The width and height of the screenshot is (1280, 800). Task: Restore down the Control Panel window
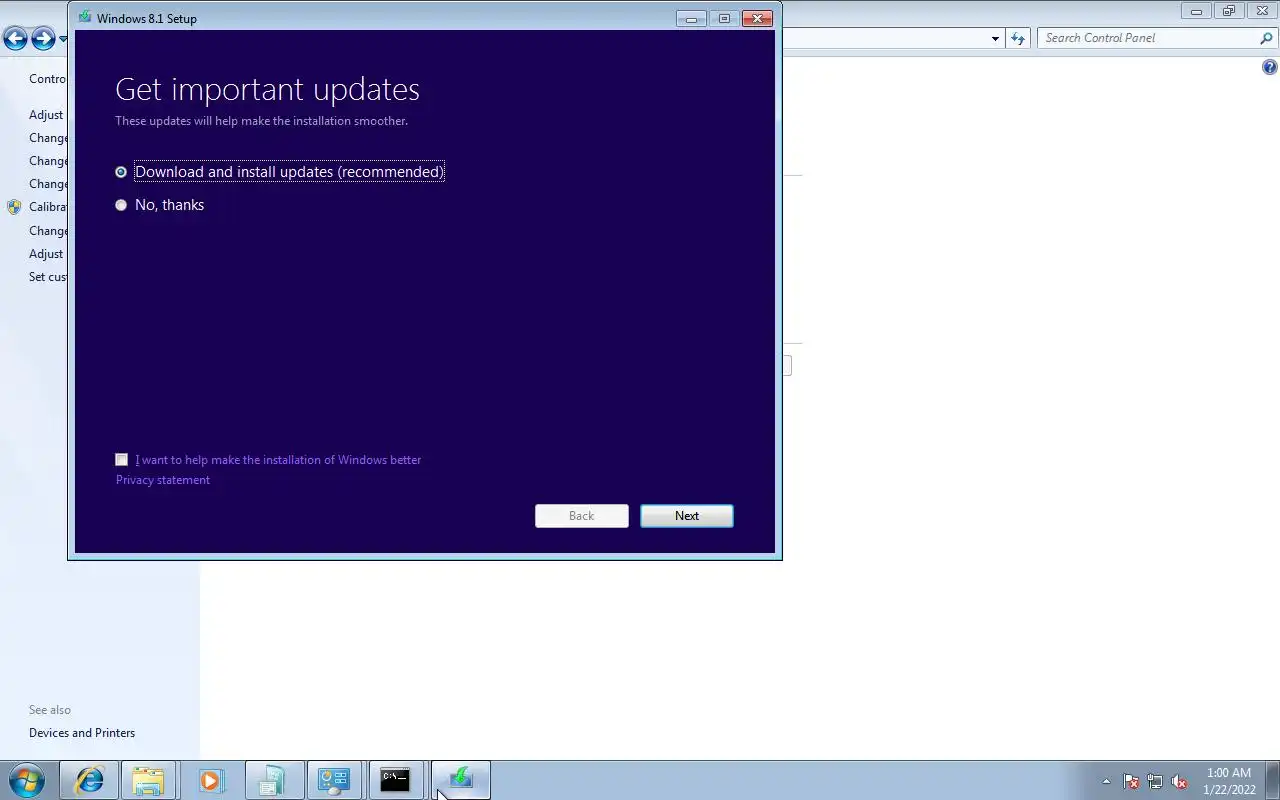(x=1229, y=11)
